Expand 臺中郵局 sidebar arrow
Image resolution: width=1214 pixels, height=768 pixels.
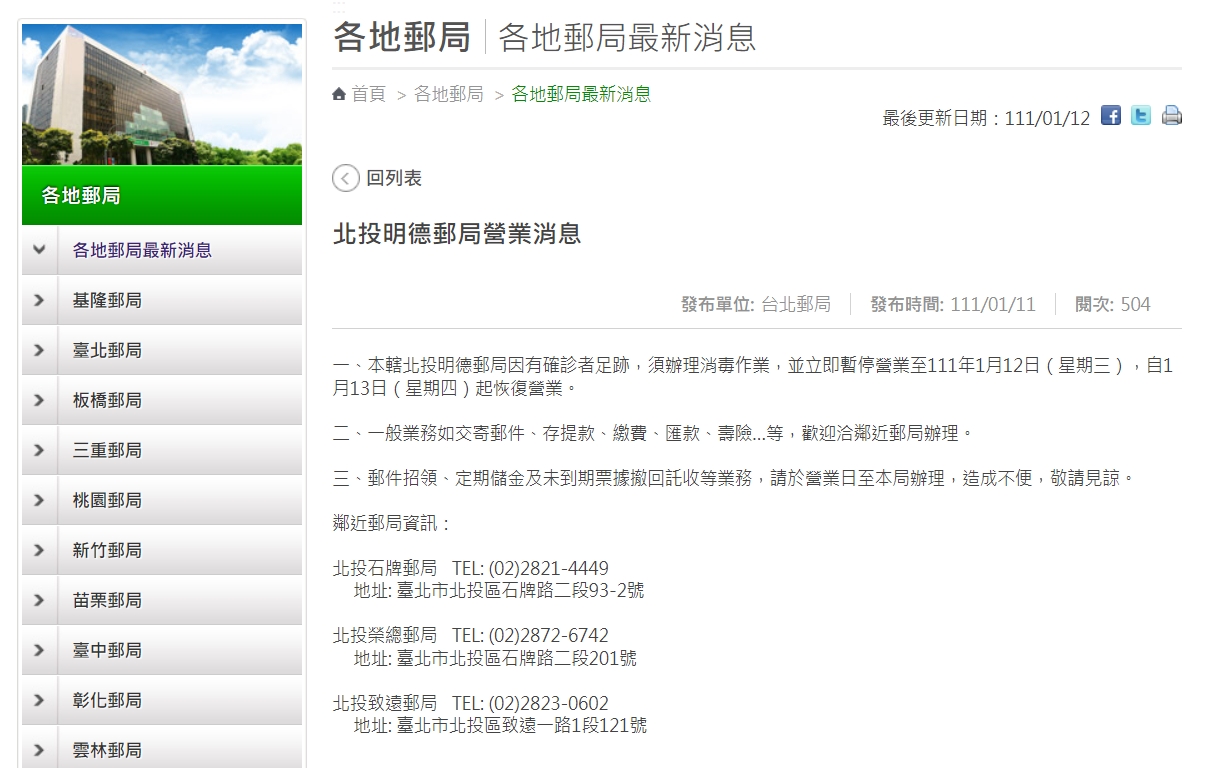[x=39, y=650]
